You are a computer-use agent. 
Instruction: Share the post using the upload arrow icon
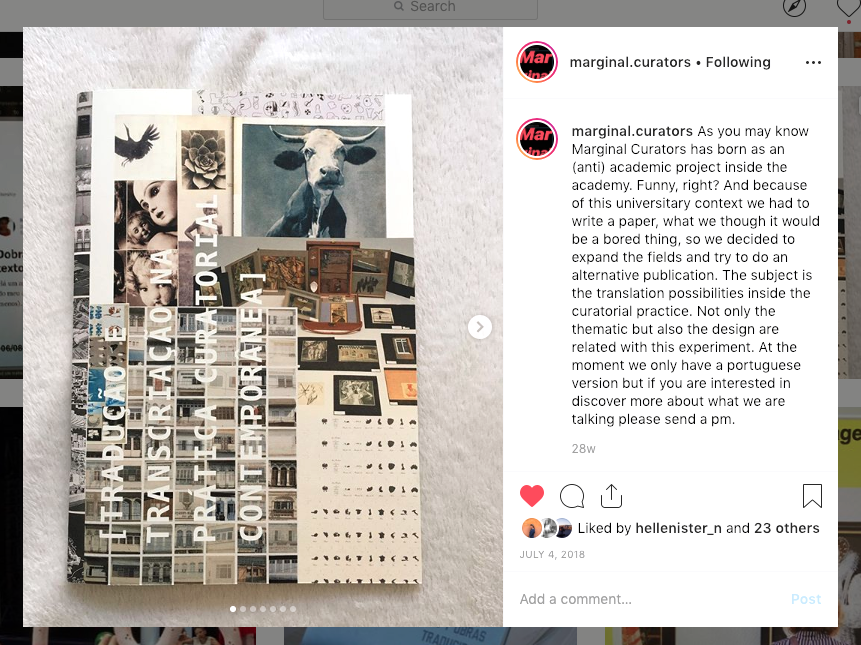point(611,496)
